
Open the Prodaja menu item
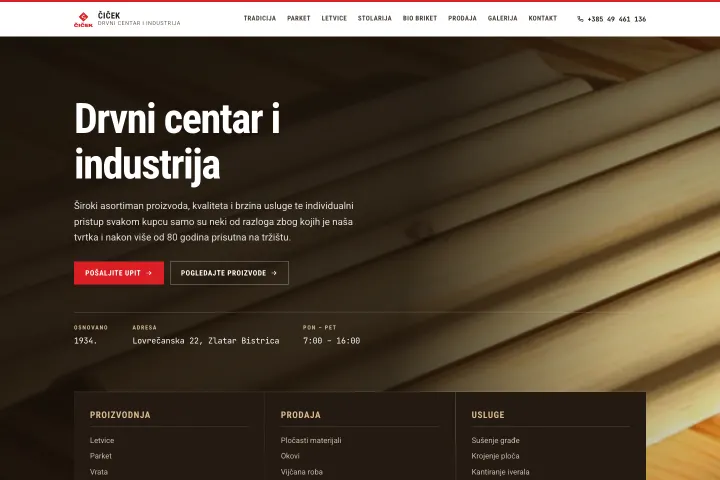462,18
